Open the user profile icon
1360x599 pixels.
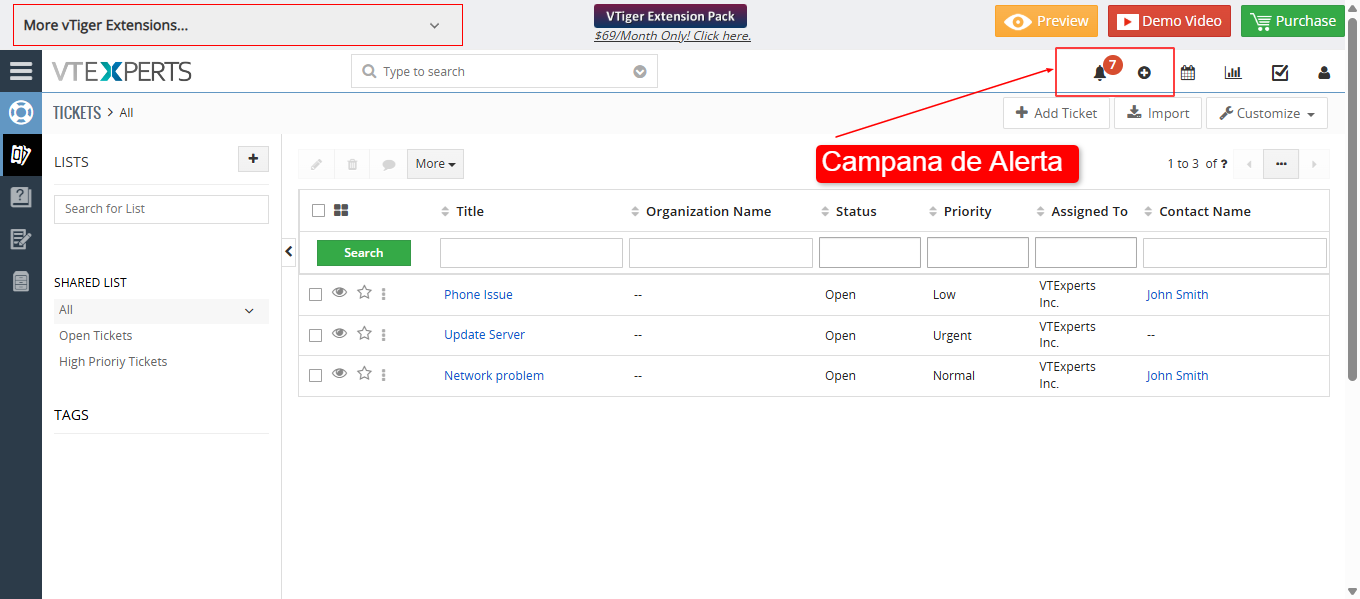1324,72
